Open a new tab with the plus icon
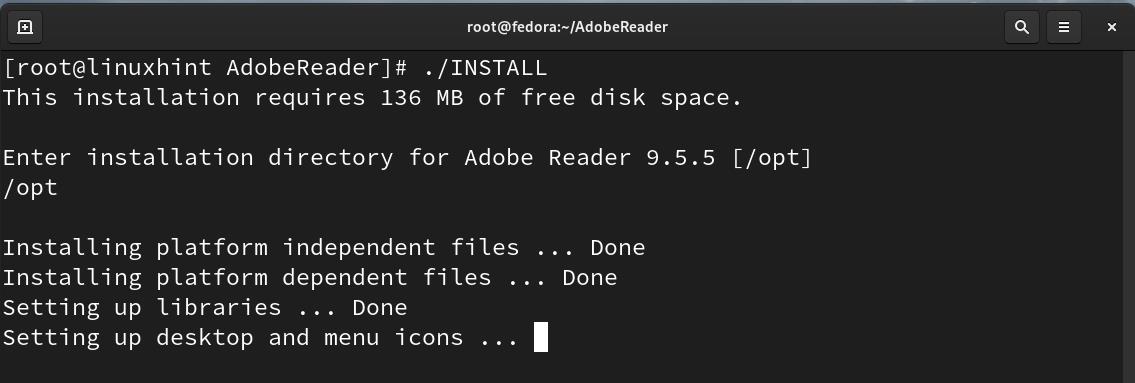Screen dimensions: 1135x383 click(25, 28)
